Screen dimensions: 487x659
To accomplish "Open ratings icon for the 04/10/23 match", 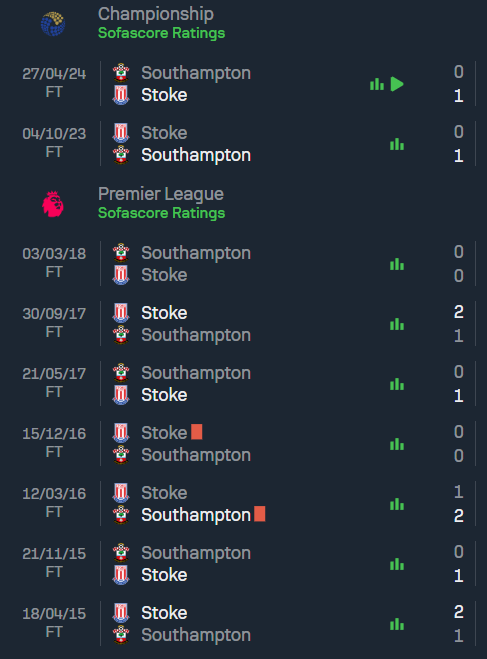I will [x=397, y=144].
